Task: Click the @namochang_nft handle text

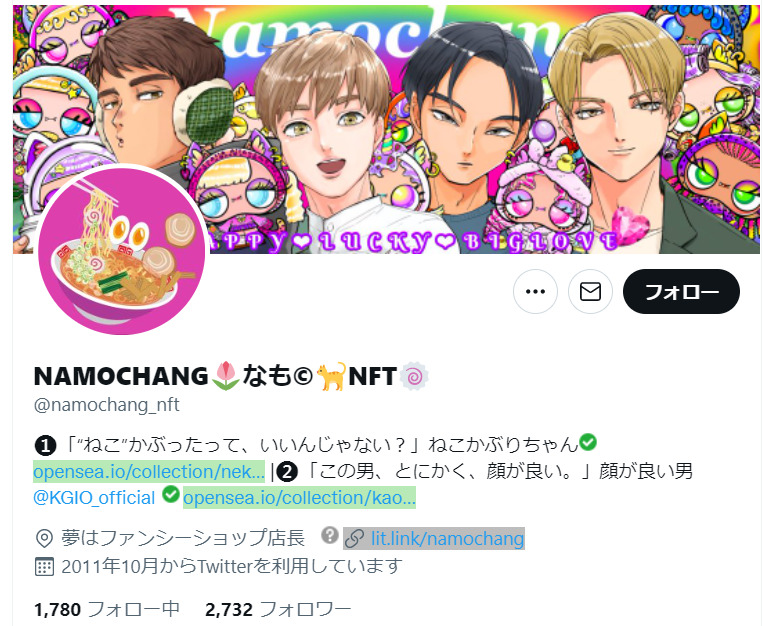Action: [107, 405]
